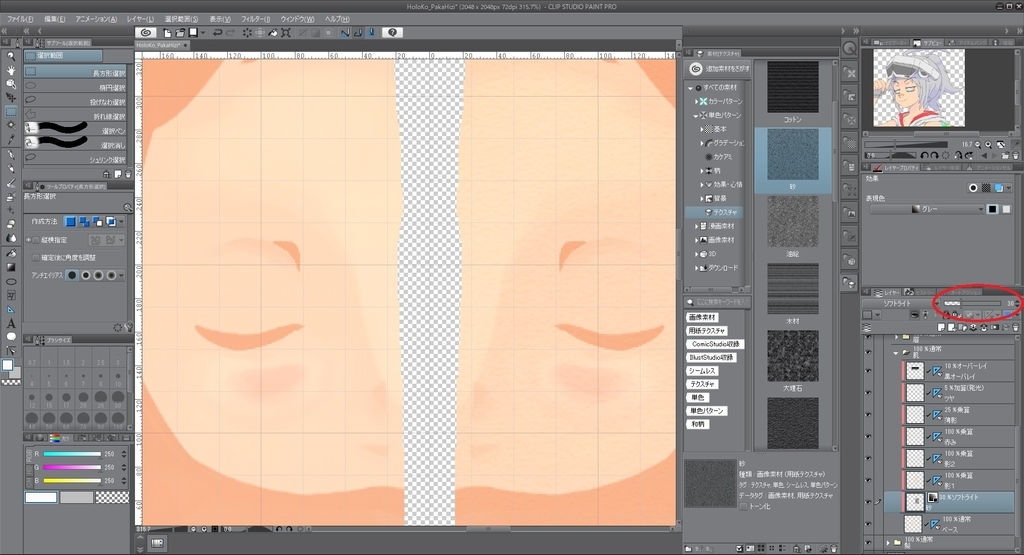Screen dimensions: 1024x555
Task: Toggle visibility of ツヤ layer
Action: point(868,392)
